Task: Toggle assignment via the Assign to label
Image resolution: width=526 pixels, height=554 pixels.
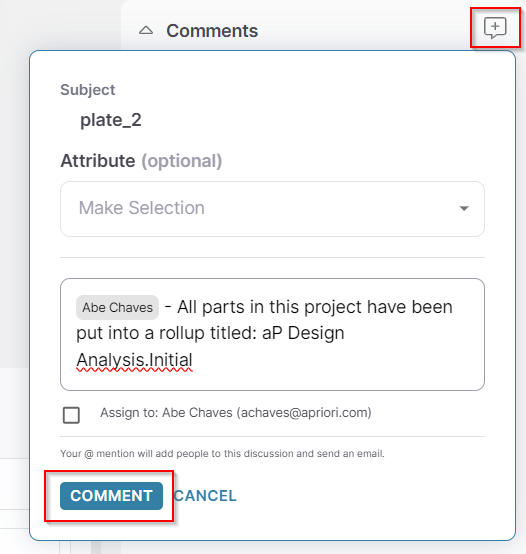Action: (x=236, y=413)
